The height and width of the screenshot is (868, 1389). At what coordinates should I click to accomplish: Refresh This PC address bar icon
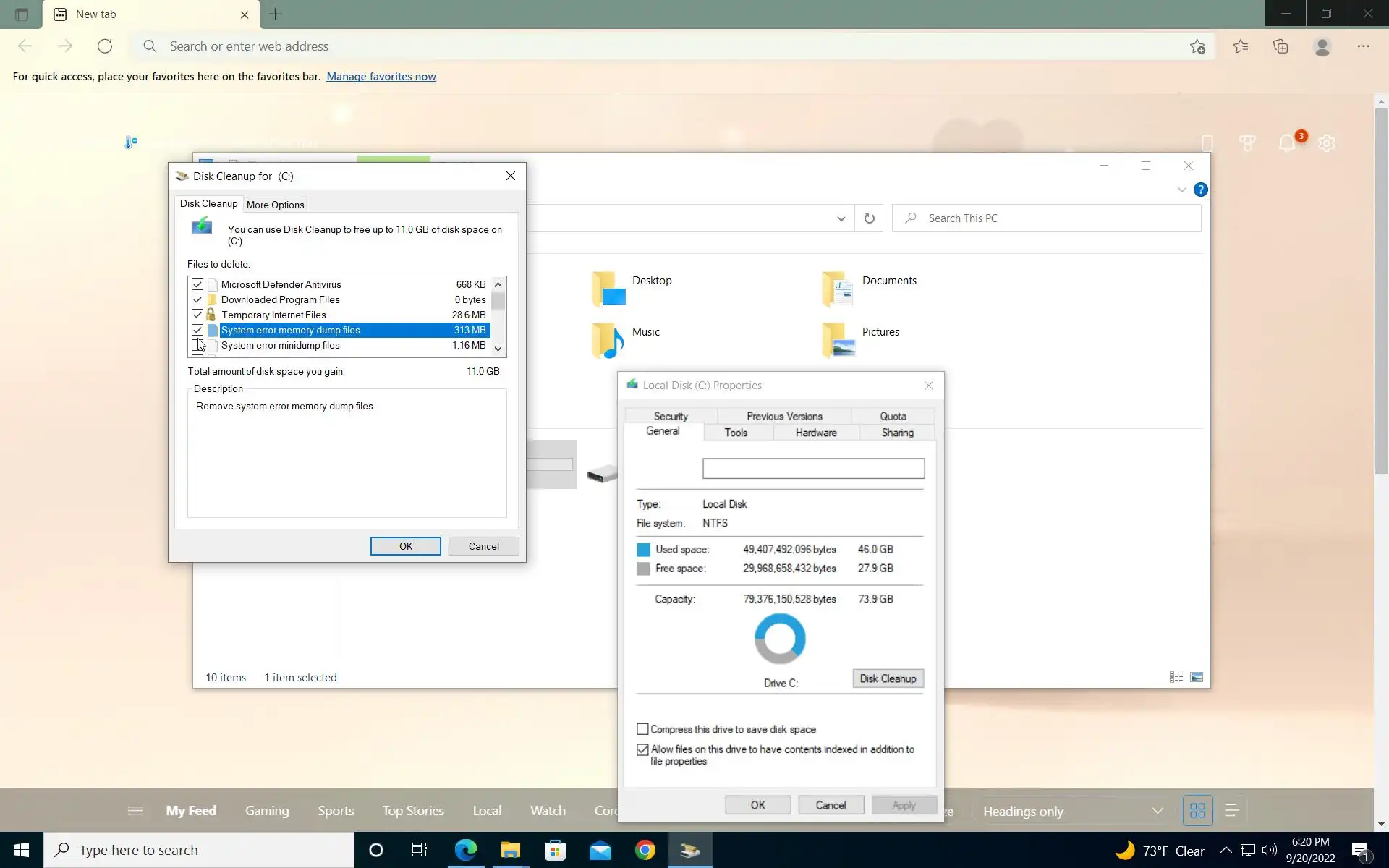[x=869, y=218]
